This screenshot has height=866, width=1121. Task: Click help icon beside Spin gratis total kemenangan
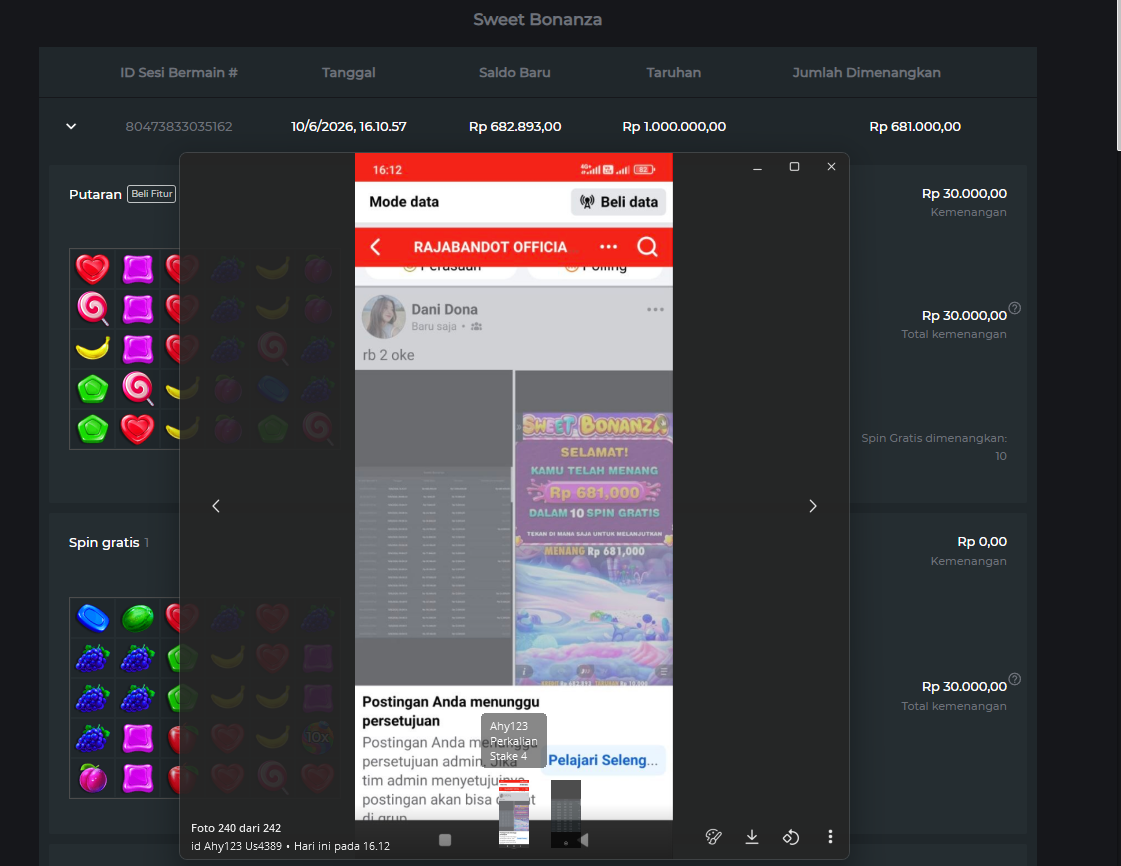(1014, 679)
